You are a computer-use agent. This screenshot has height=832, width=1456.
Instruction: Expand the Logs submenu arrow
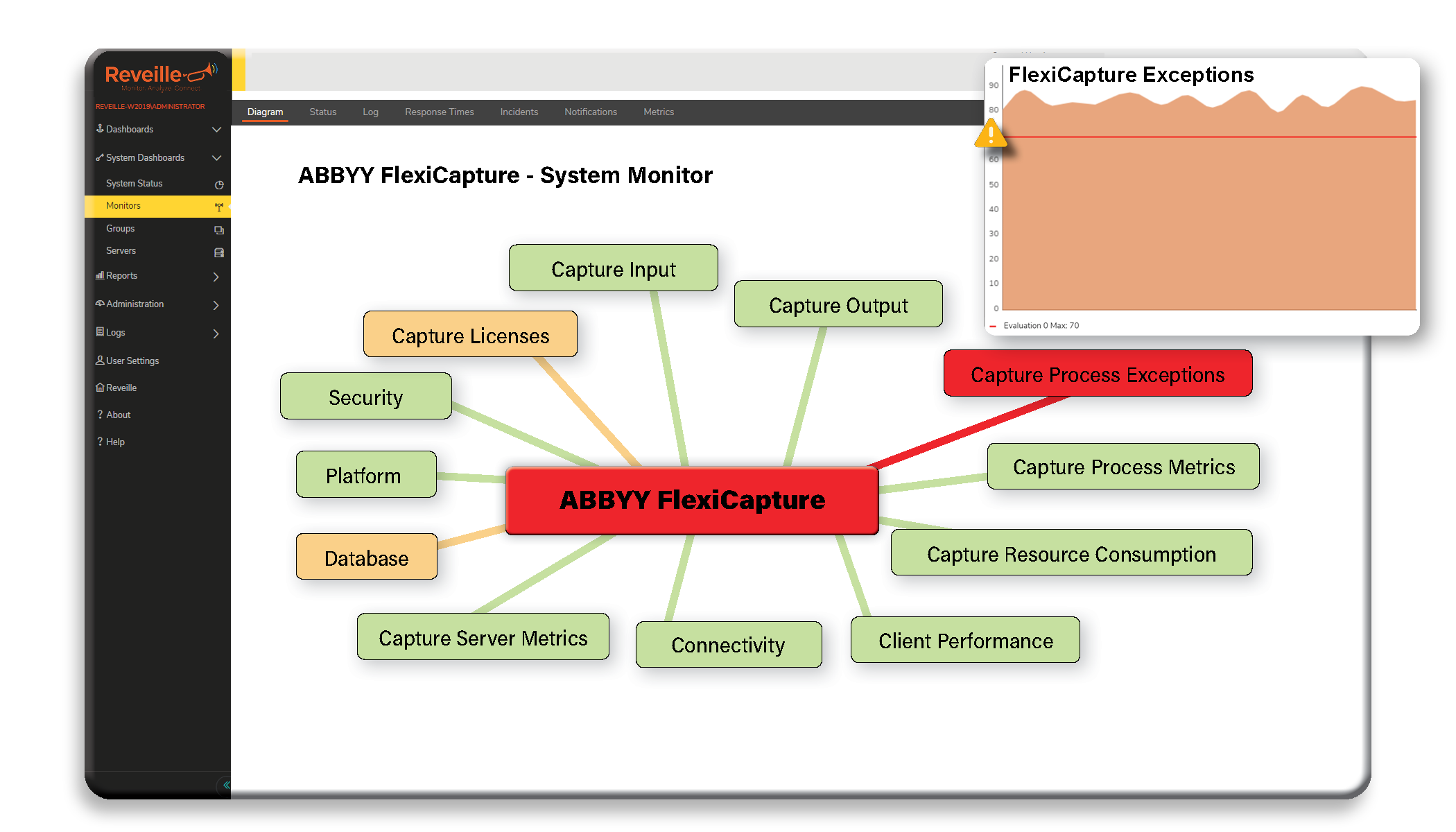[216, 333]
